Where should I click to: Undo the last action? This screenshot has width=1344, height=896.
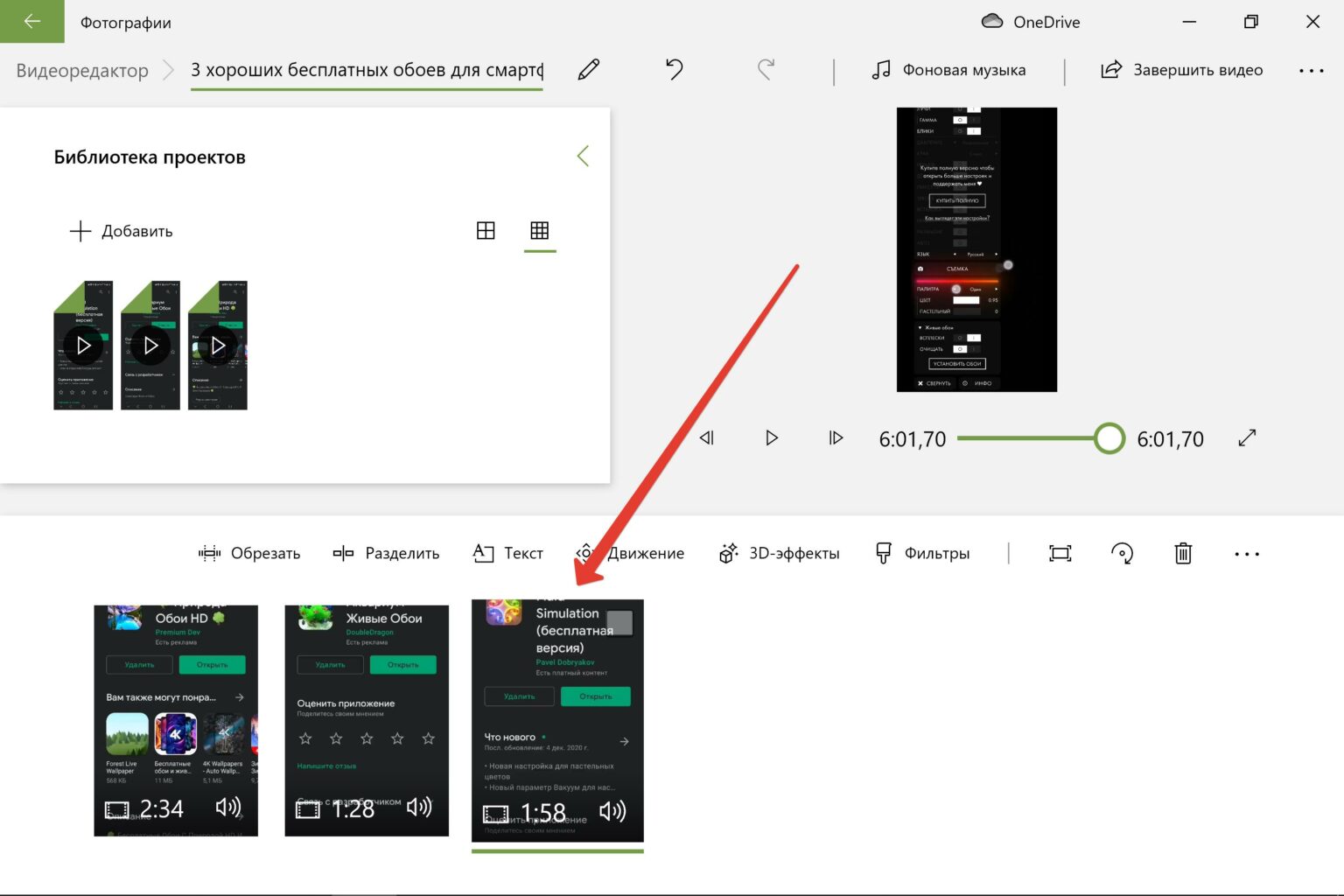click(x=674, y=69)
